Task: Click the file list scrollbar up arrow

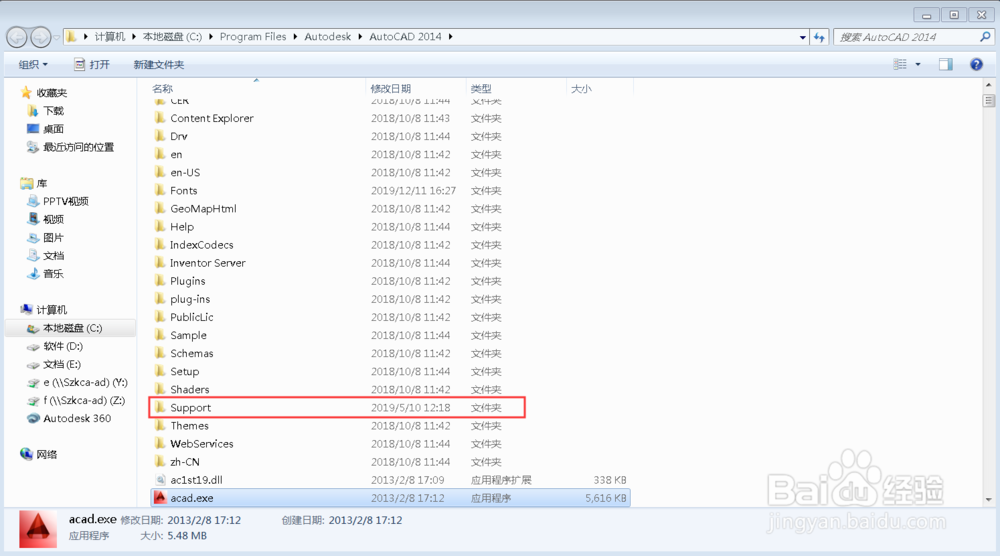Action: tap(989, 84)
